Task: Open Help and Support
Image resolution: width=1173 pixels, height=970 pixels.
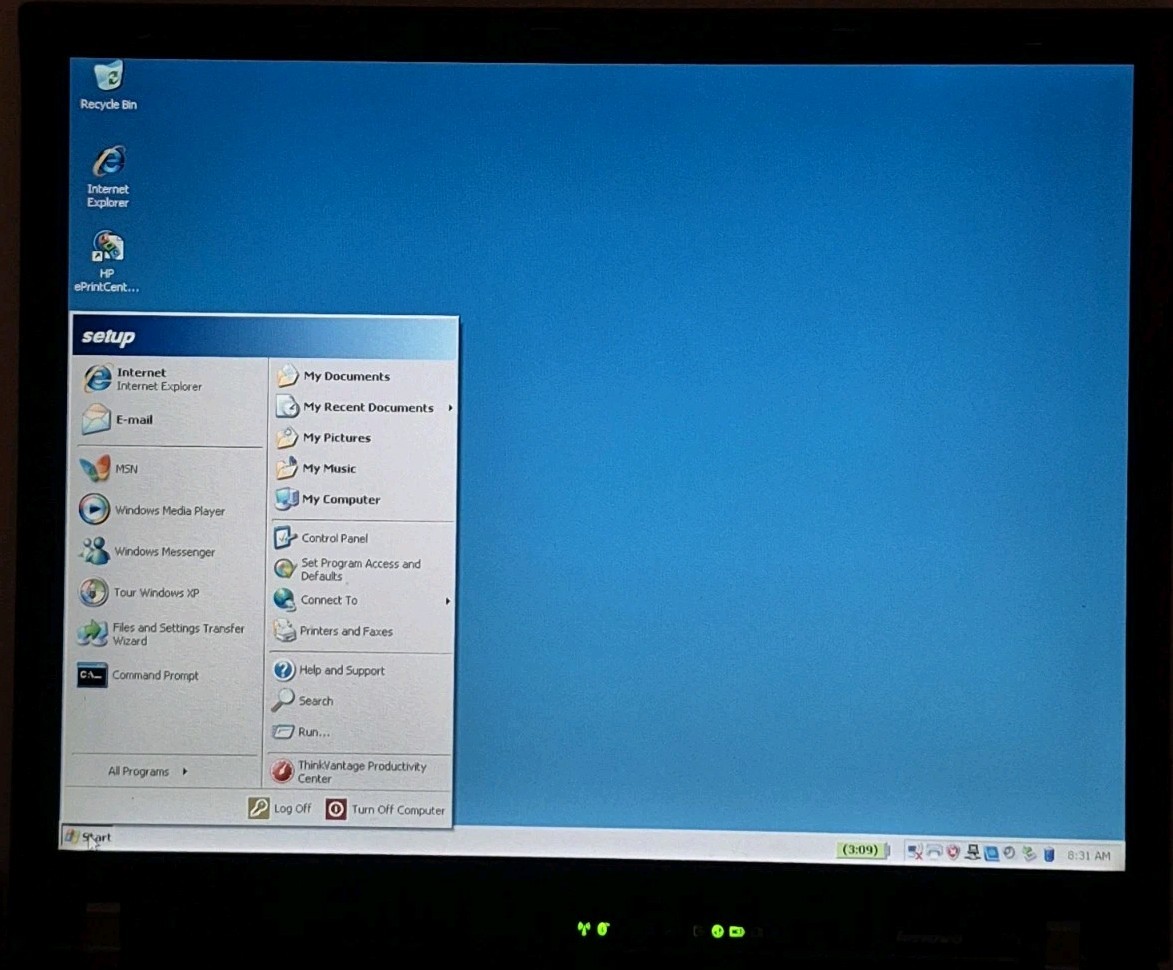Action: (x=361, y=670)
